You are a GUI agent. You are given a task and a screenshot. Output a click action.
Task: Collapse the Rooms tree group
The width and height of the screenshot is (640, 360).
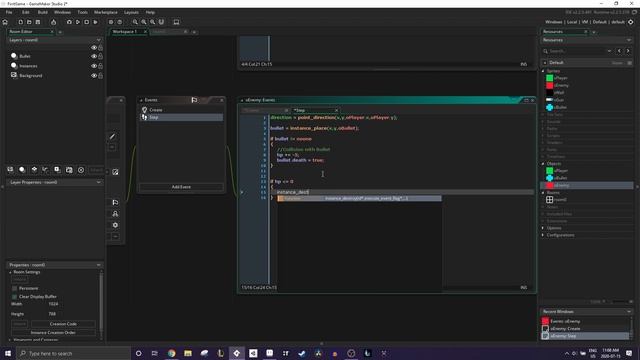point(543,193)
